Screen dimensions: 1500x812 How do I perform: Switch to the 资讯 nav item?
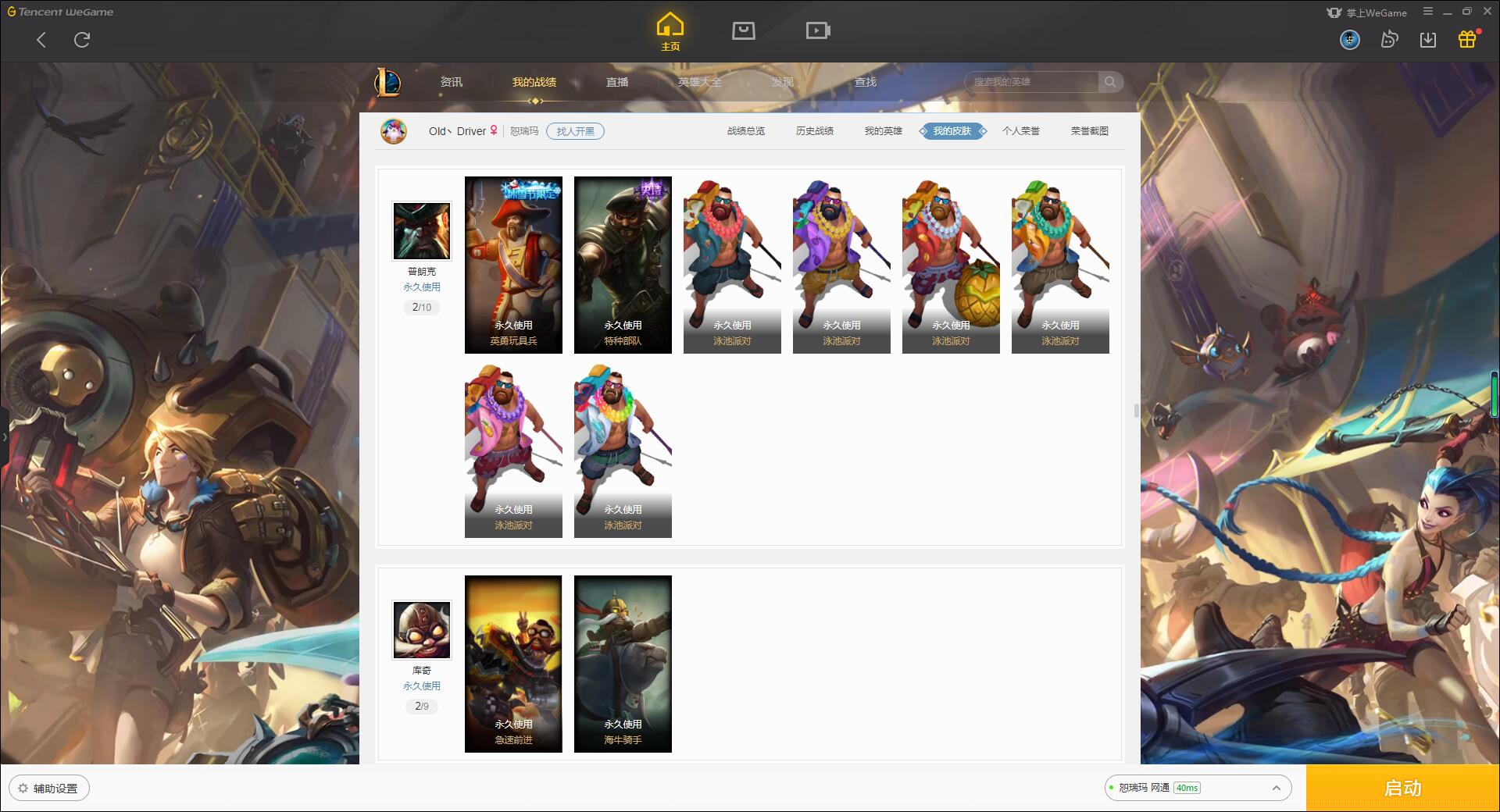coord(452,82)
